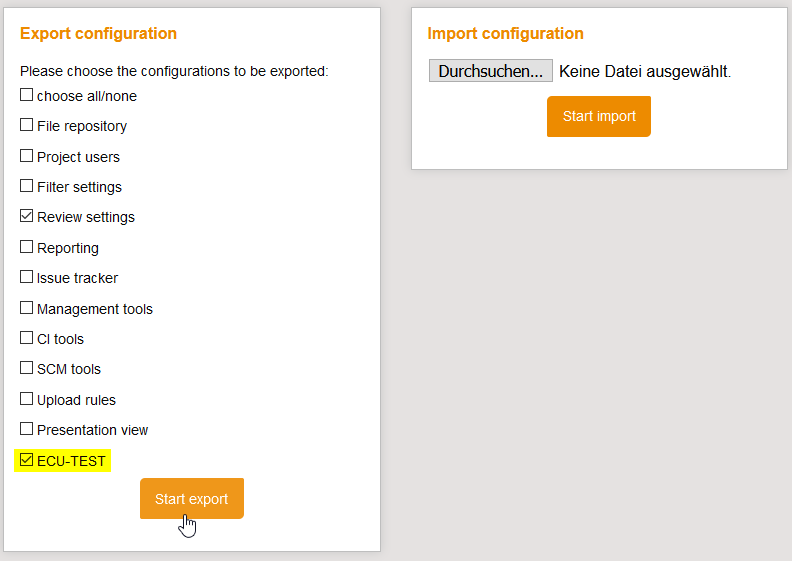Enable the SCM tools checkbox

pos(27,368)
